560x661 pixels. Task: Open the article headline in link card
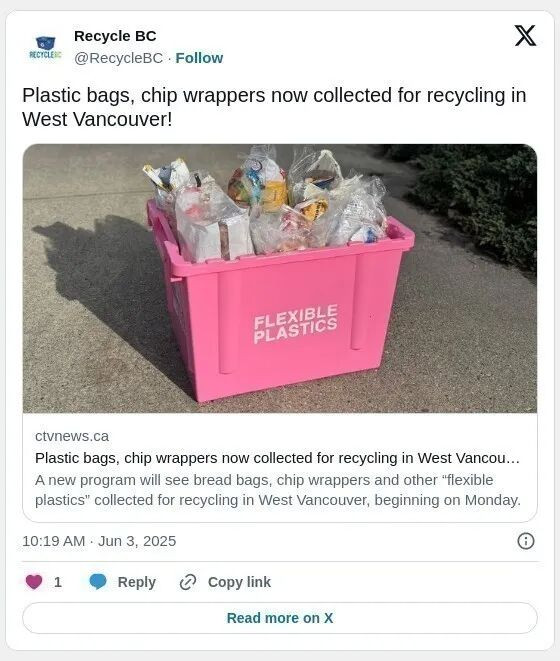[x=277, y=458]
